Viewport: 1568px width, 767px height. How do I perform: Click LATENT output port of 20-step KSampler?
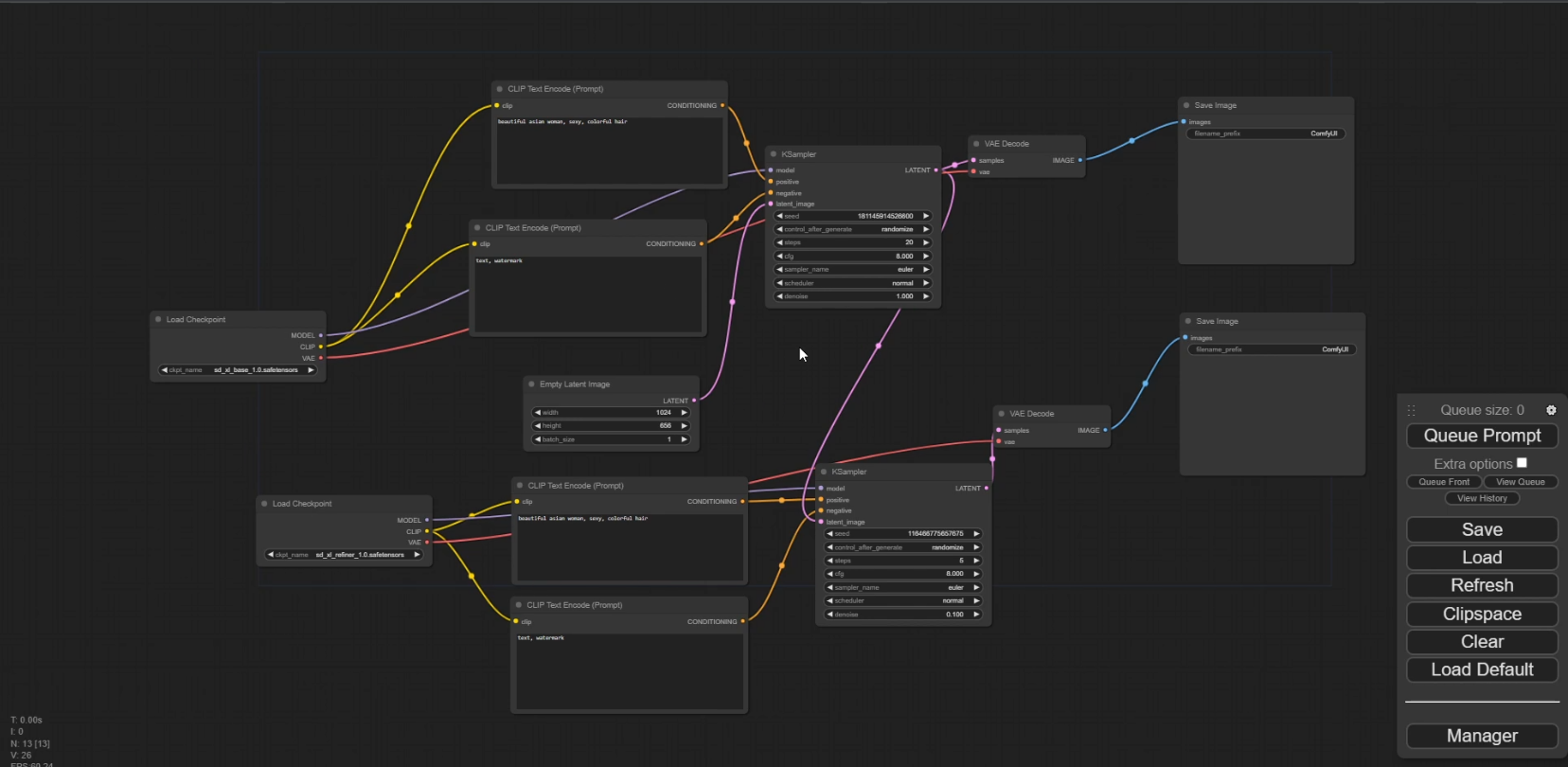(936, 170)
